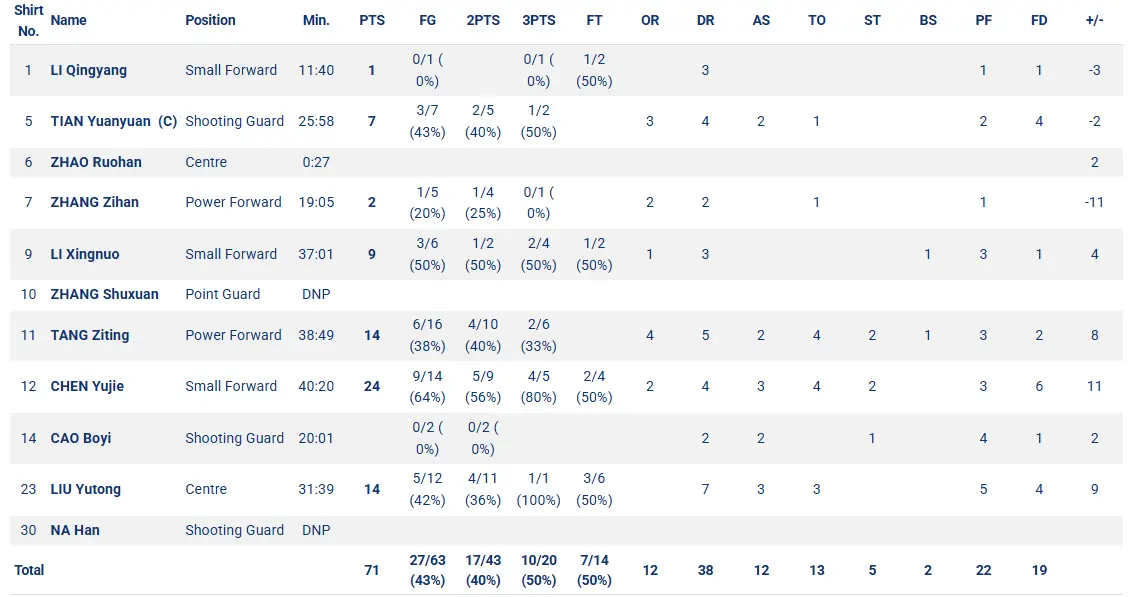Screen dimensions: 1128x597
Task: Select the Total row label
Action: click(x=29, y=570)
